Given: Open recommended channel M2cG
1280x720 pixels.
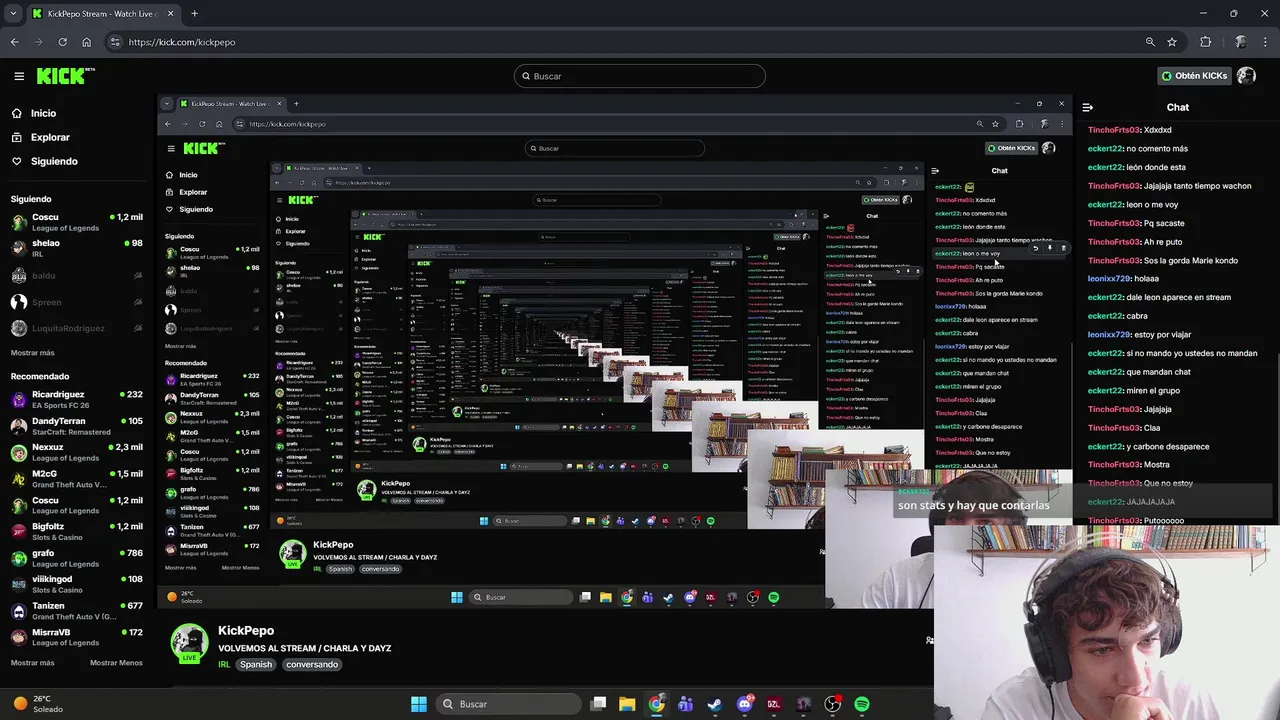Looking at the screenshot, I should click(x=77, y=479).
